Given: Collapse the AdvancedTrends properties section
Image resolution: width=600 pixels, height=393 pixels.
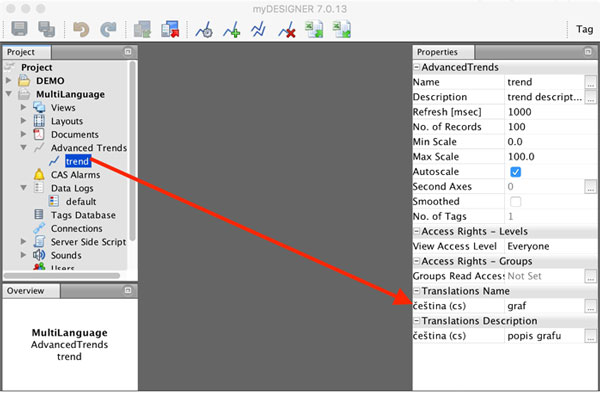Looking at the screenshot, I should (x=417, y=67).
